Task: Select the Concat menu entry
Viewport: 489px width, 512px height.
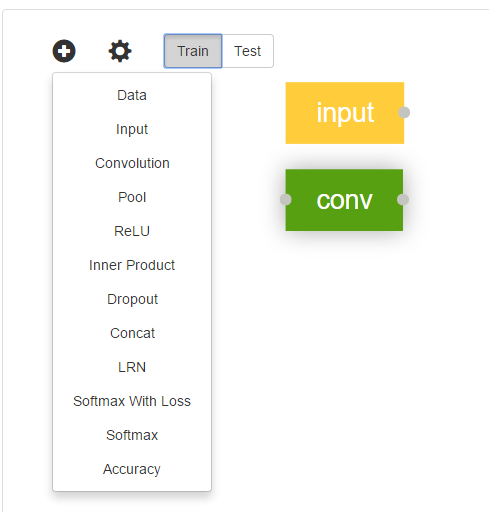Action: point(132,333)
